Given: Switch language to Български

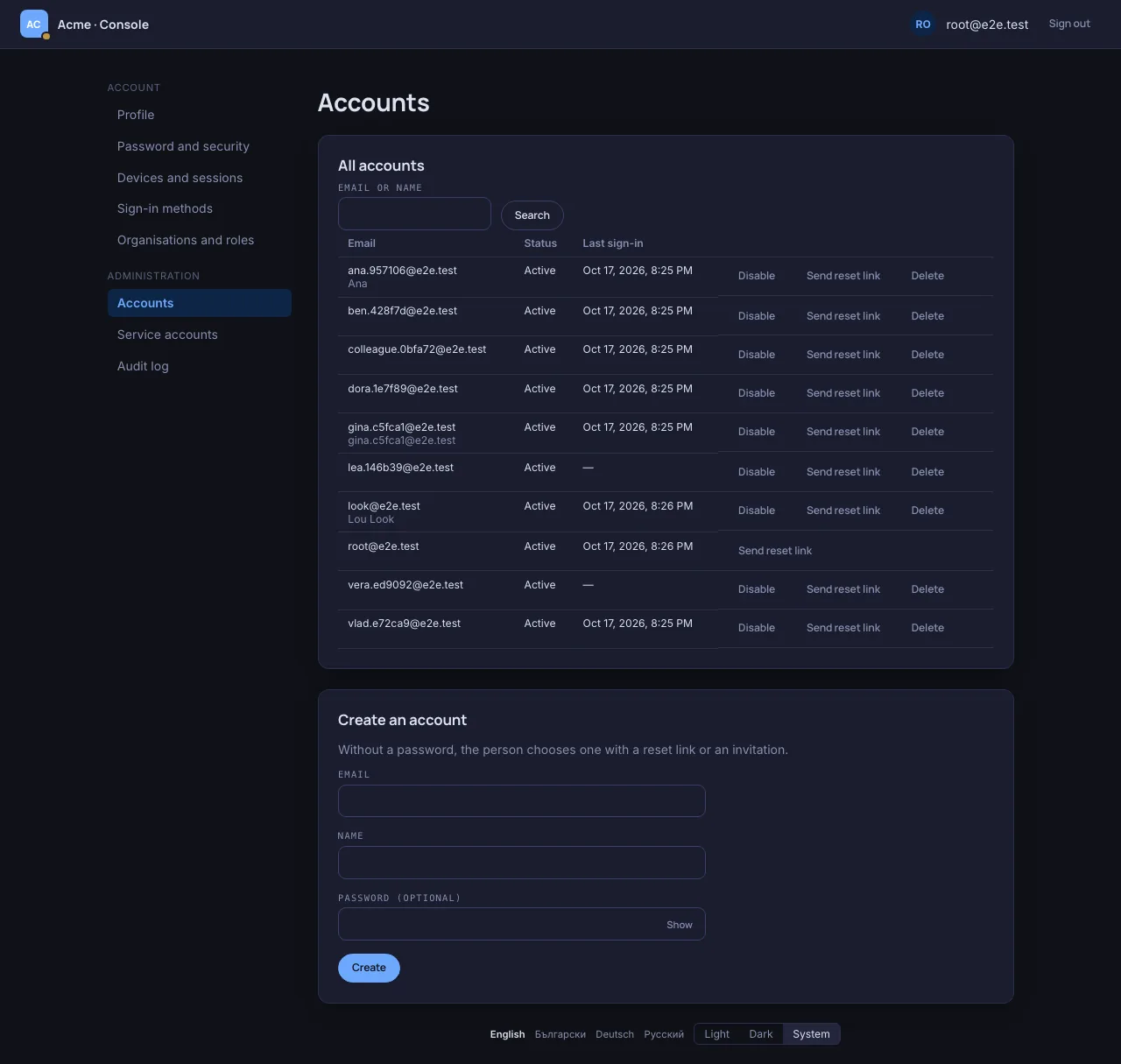Looking at the screenshot, I should pyautogui.click(x=560, y=1034).
